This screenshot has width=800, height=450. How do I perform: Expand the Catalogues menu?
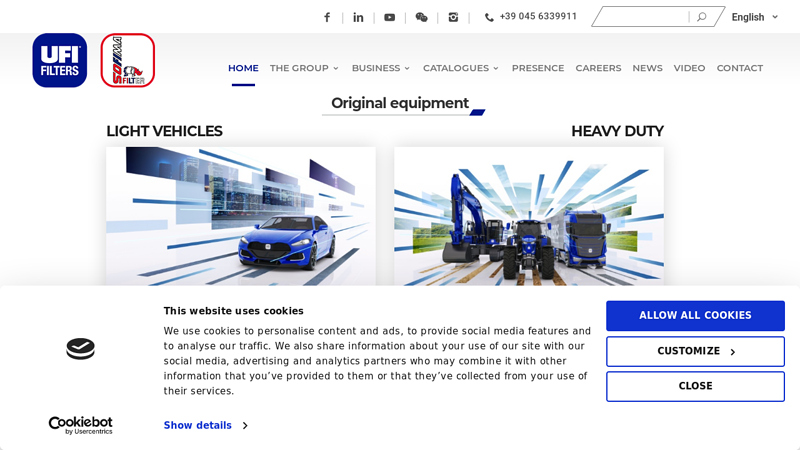(x=460, y=68)
